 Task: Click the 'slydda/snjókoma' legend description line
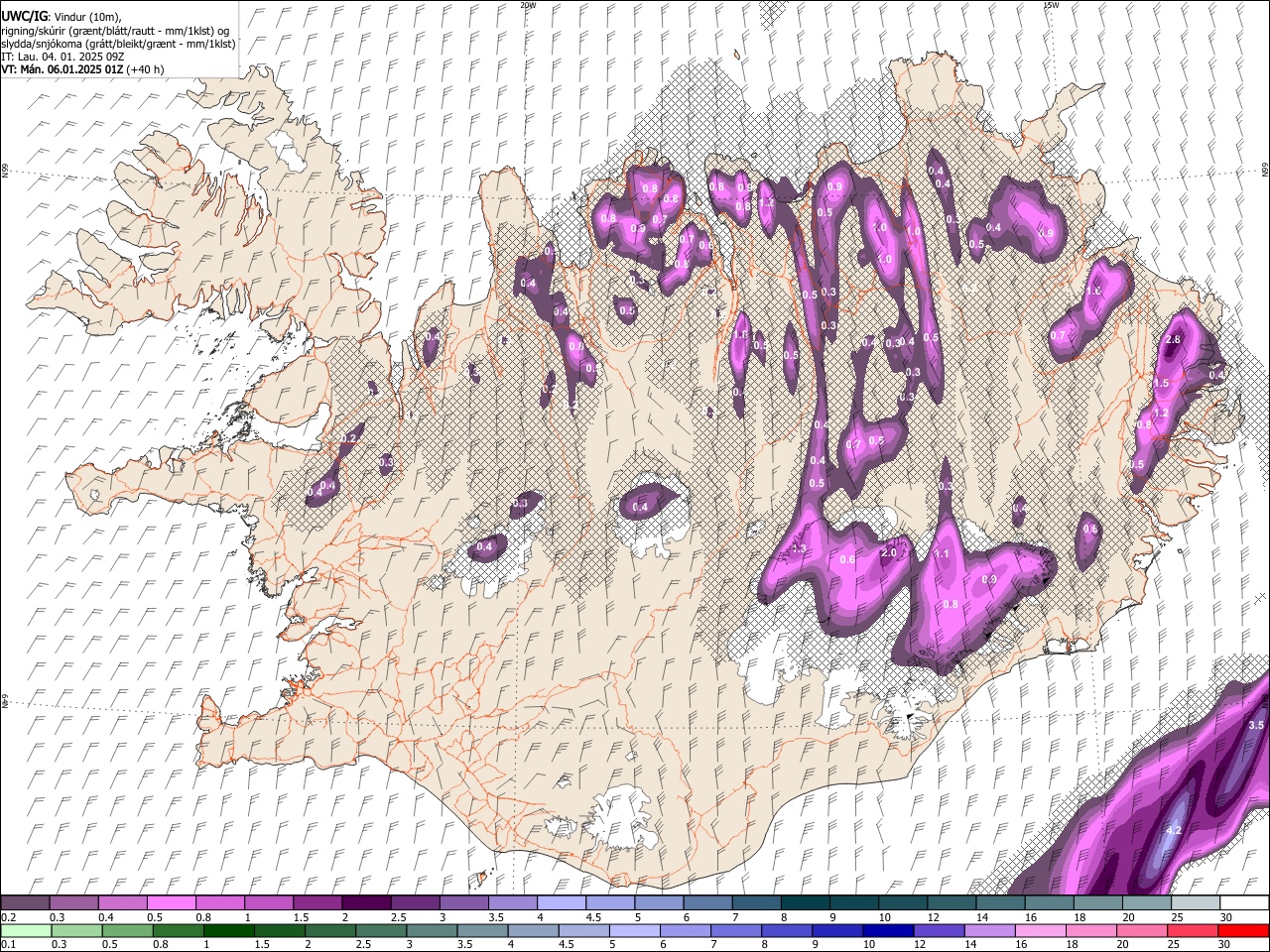coord(118,44)
